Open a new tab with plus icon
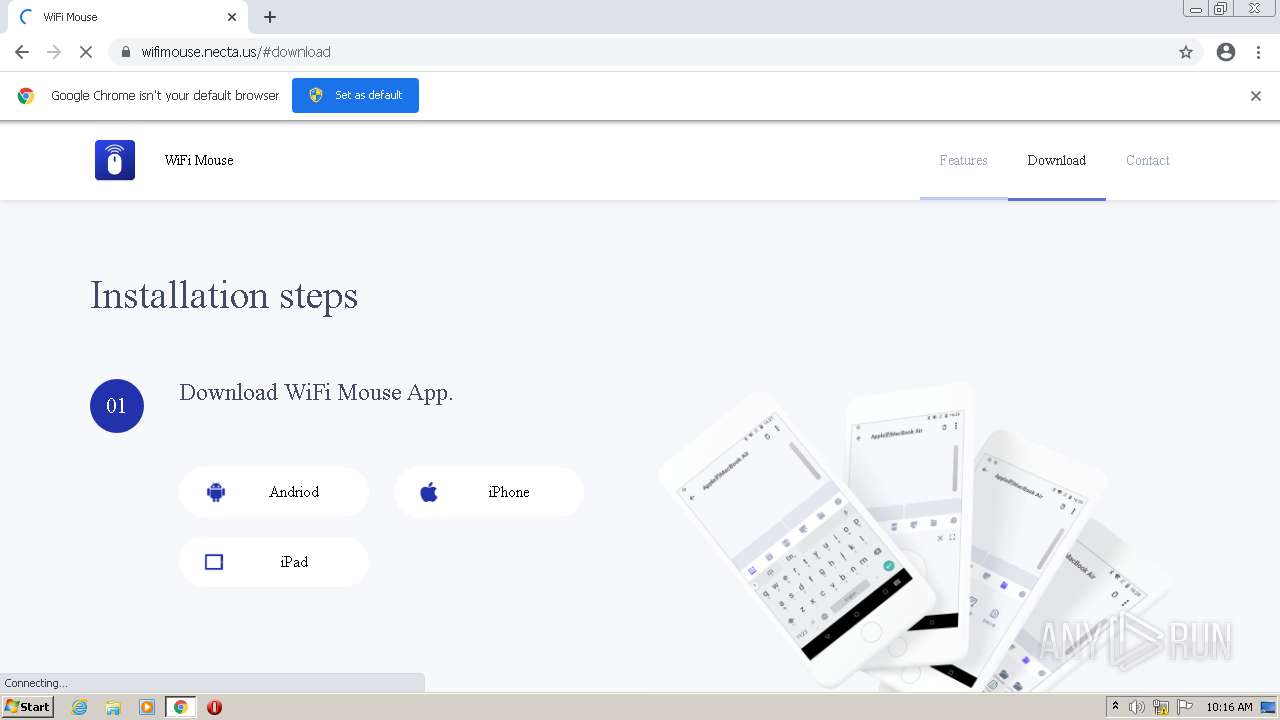Screen dimensions: 1280x720 click(270, 17)
